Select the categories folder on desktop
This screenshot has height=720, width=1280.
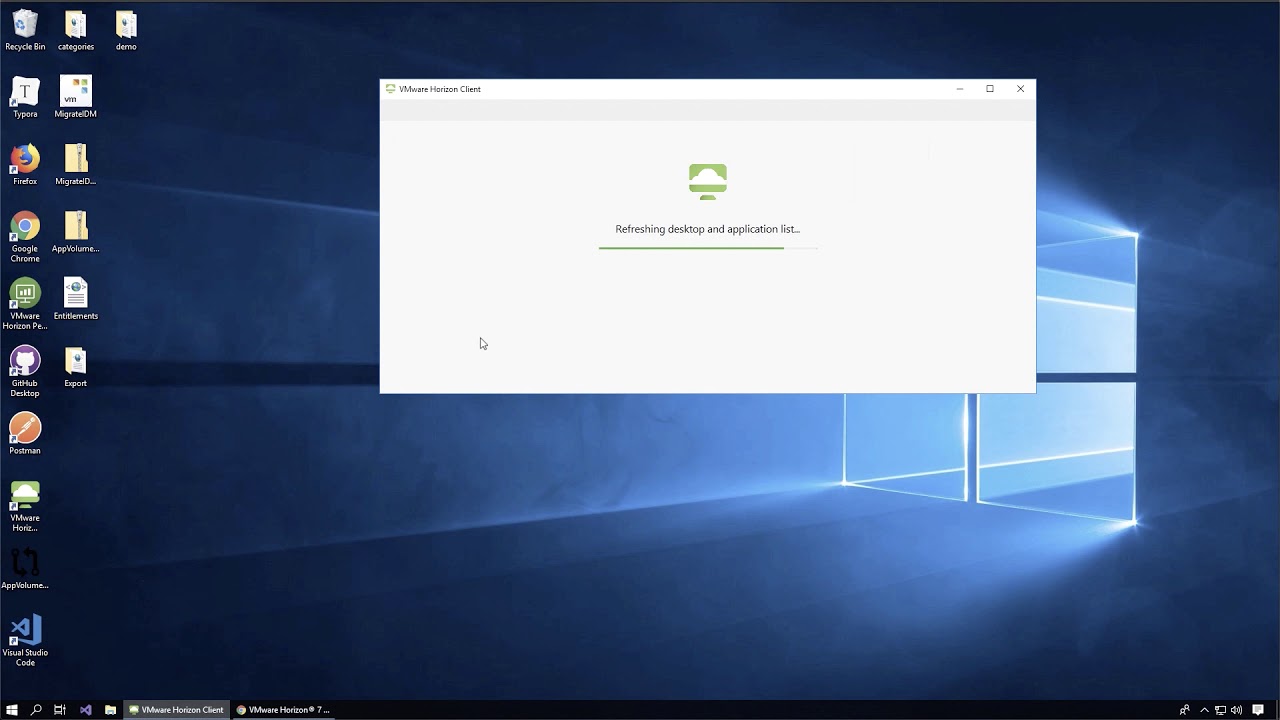[x=75, y=31]
